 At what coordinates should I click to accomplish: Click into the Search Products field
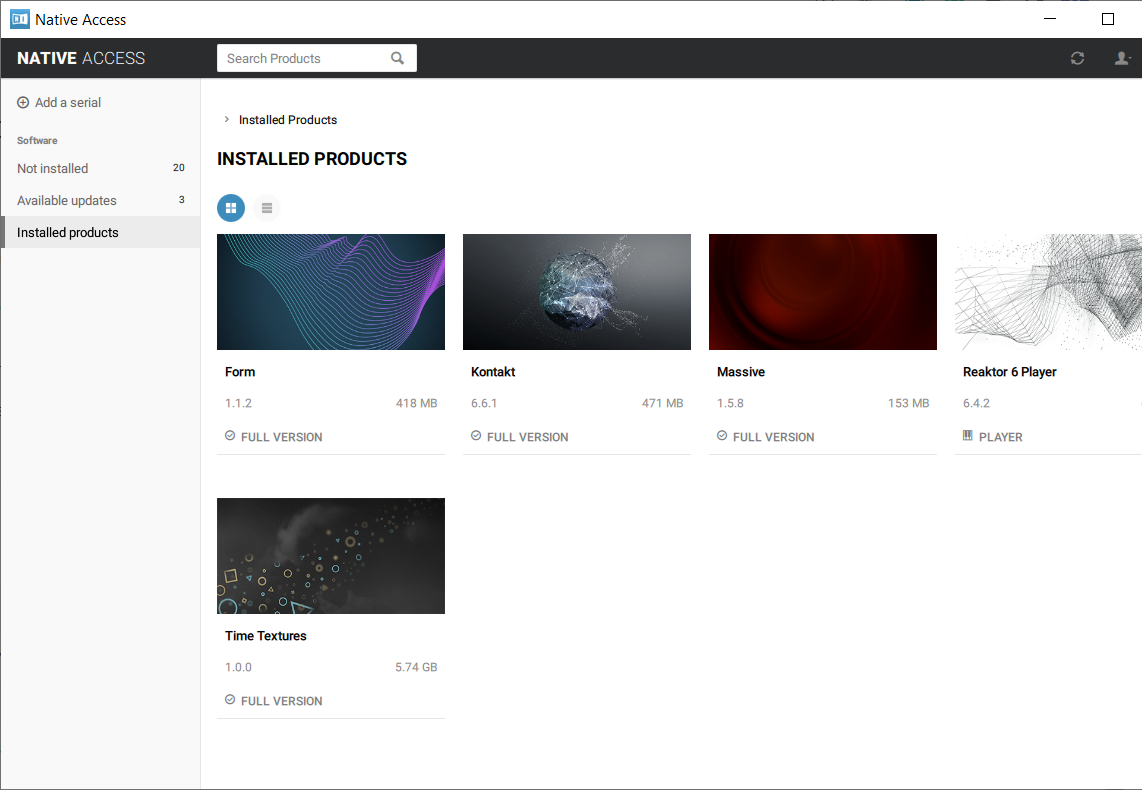(317, 58)
